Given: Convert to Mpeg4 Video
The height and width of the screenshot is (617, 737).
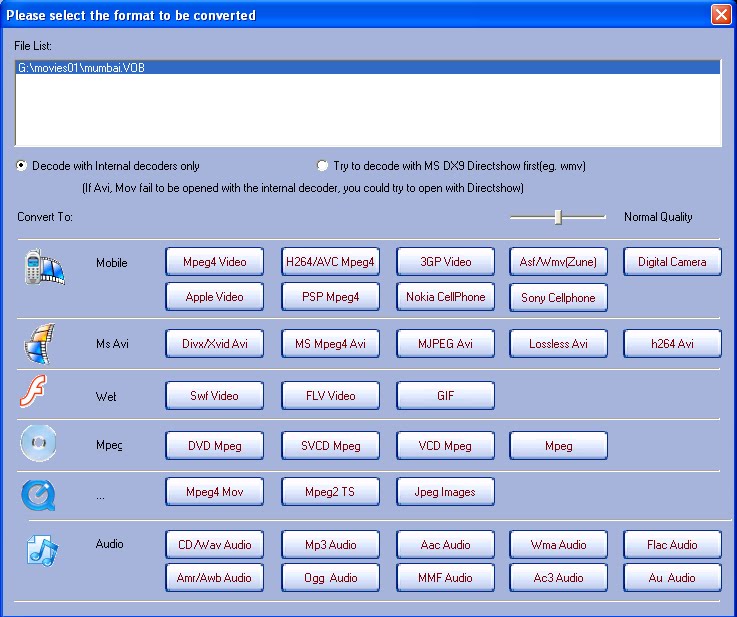Looking at the screenshot, I should pyautogui.click(x=214, y=262).
